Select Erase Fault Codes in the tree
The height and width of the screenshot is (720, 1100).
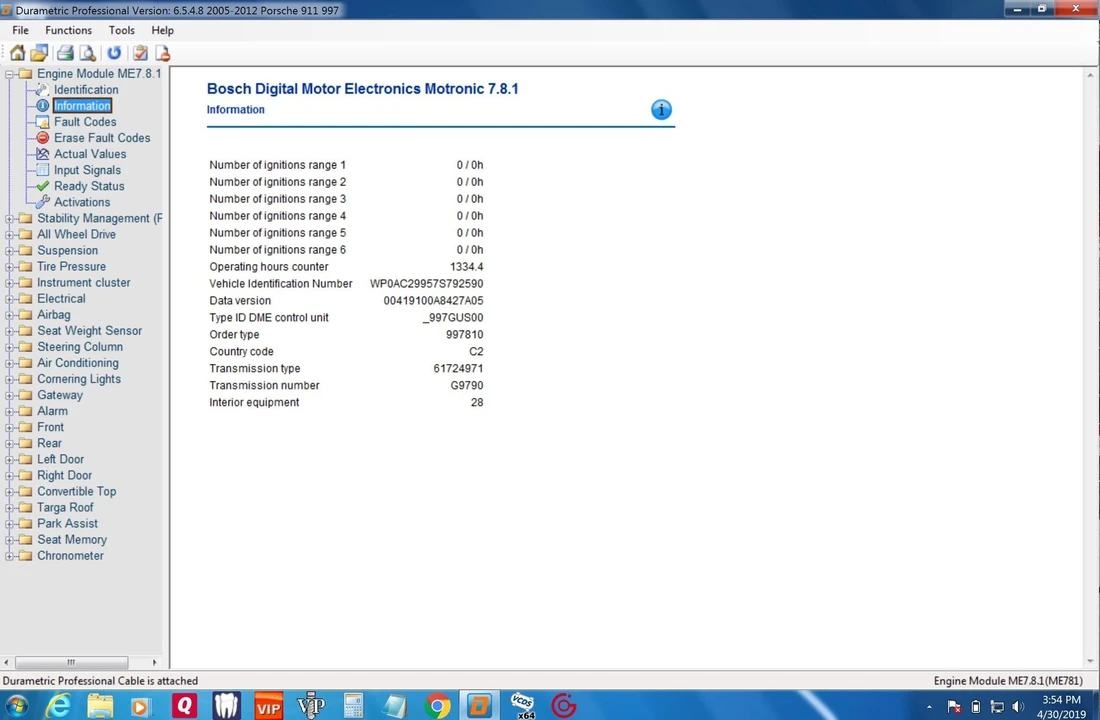[x=102, y=138]
